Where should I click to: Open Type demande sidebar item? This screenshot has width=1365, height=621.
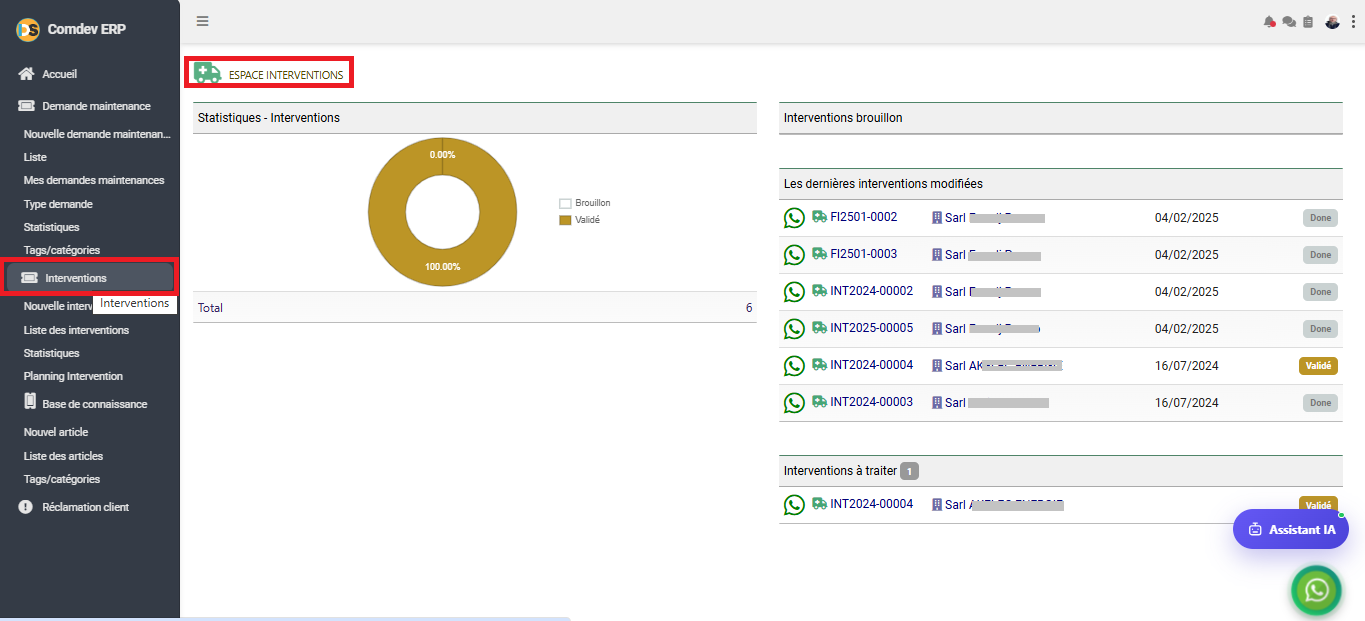[x=58, y=204]
